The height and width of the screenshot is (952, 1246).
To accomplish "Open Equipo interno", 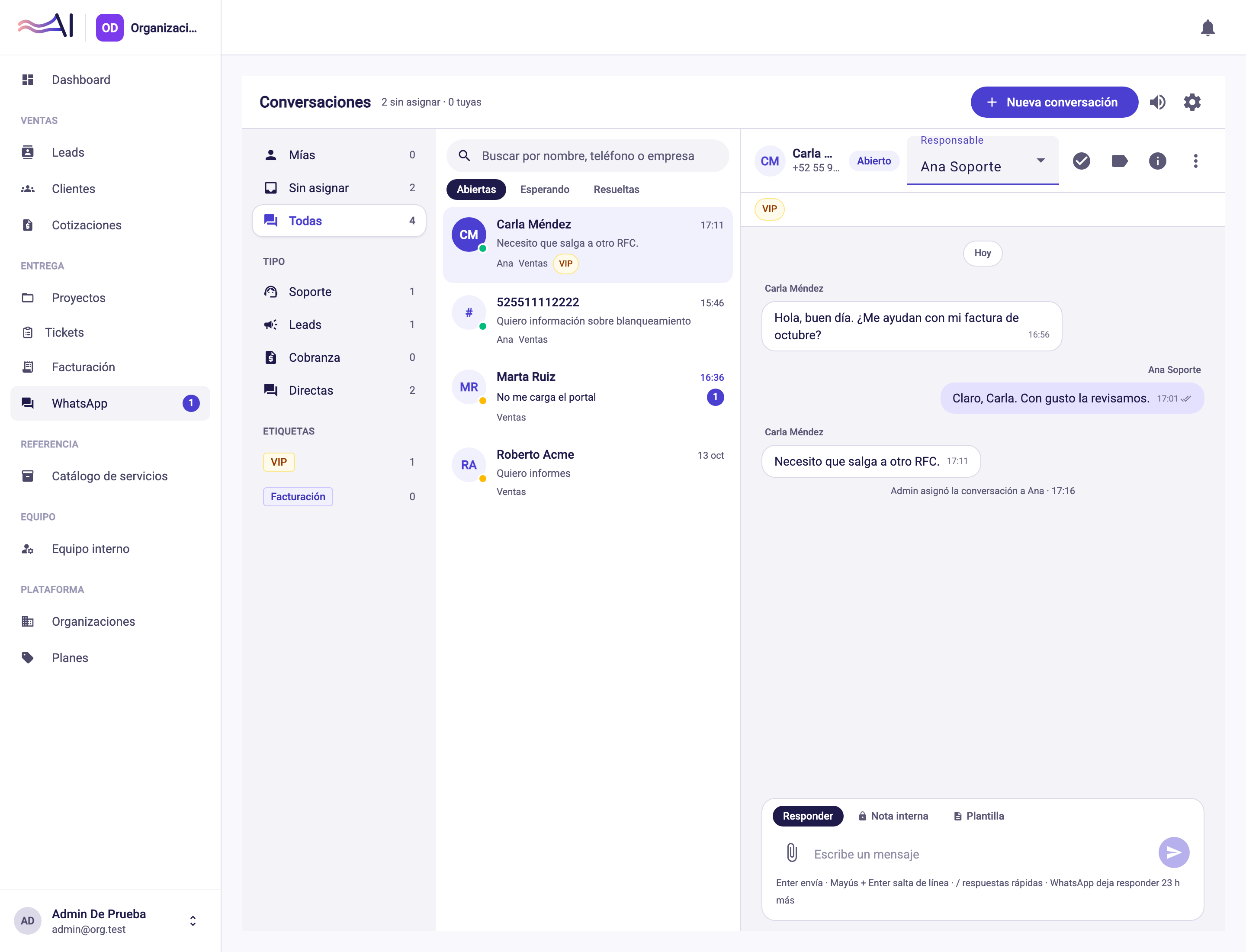I will pos(110,549).
